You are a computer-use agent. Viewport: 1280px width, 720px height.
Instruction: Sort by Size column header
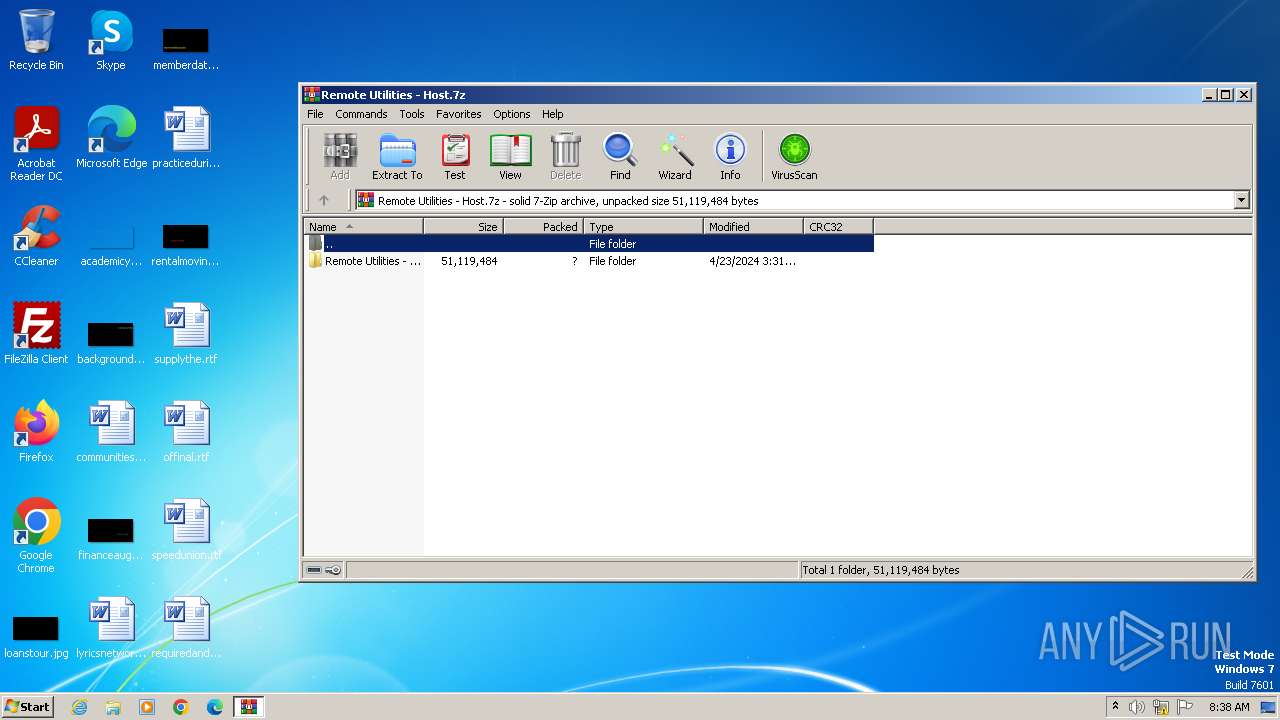click(x=464, y=227)
